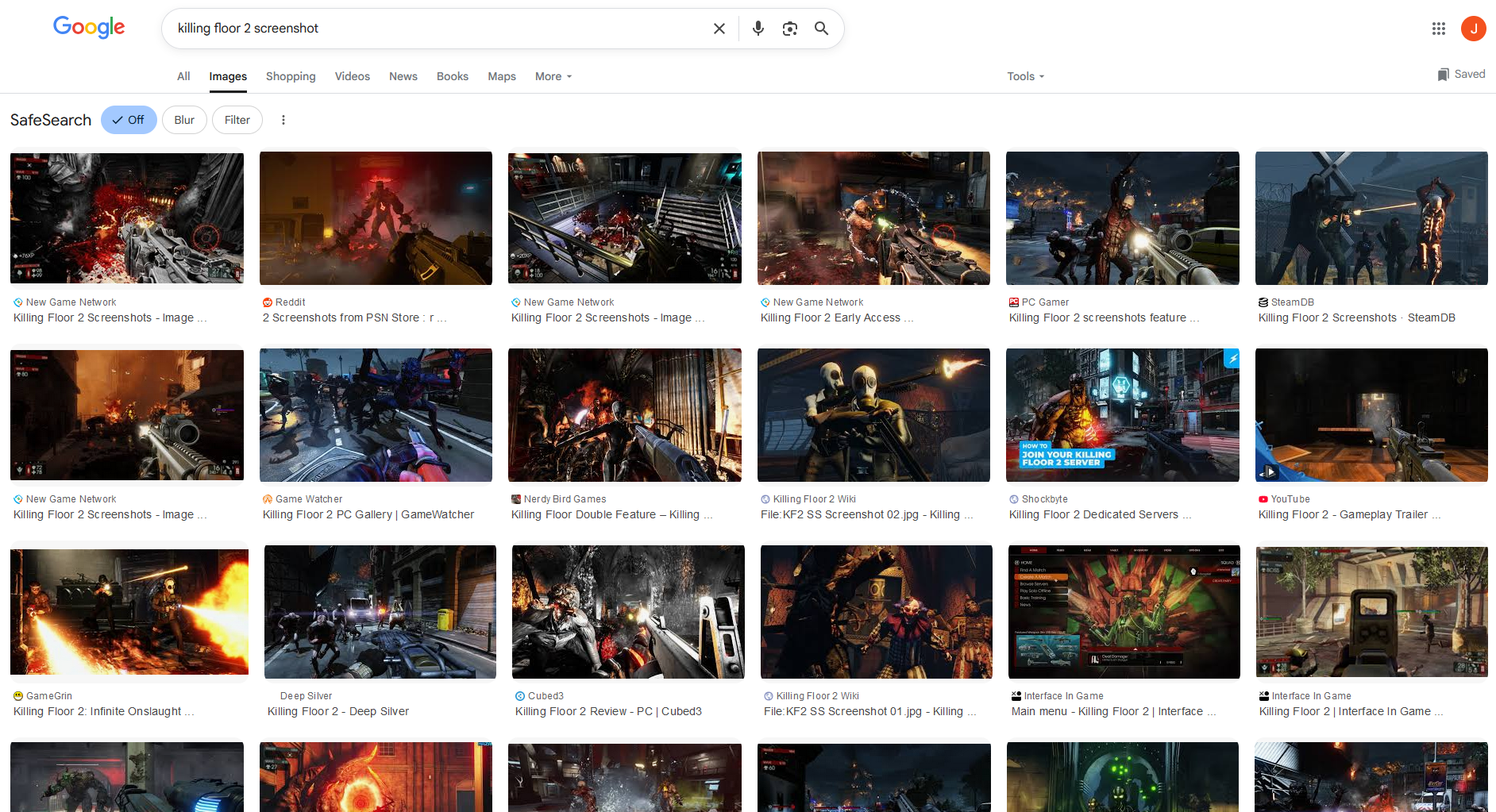Viewport: 1496px width, 812px height.
Task: Click PC Gamer favicon icon
Action: (x=1014, y=302)
